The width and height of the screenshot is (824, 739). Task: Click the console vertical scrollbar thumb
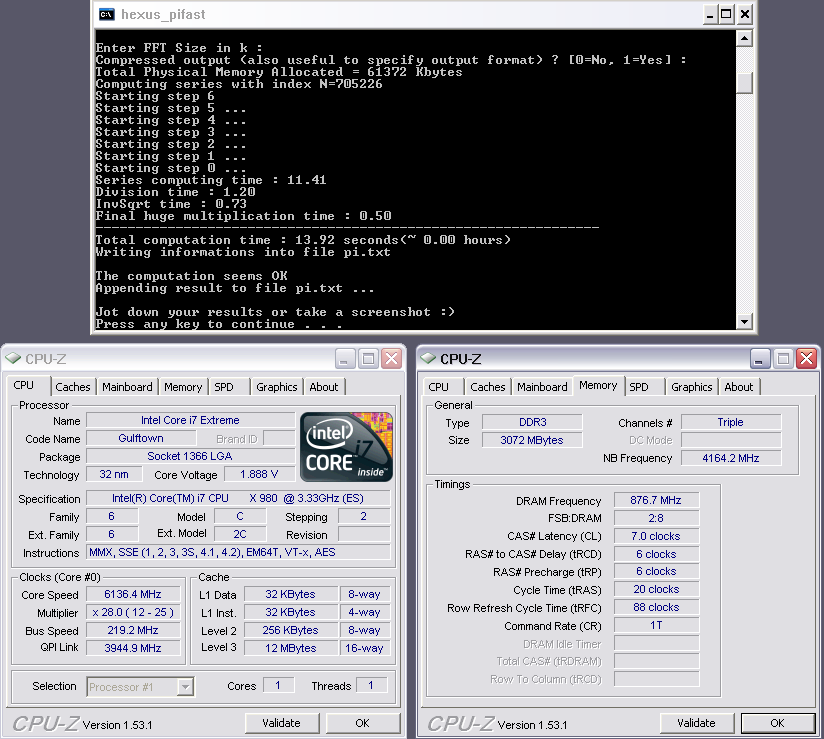(x=744, y=83)
